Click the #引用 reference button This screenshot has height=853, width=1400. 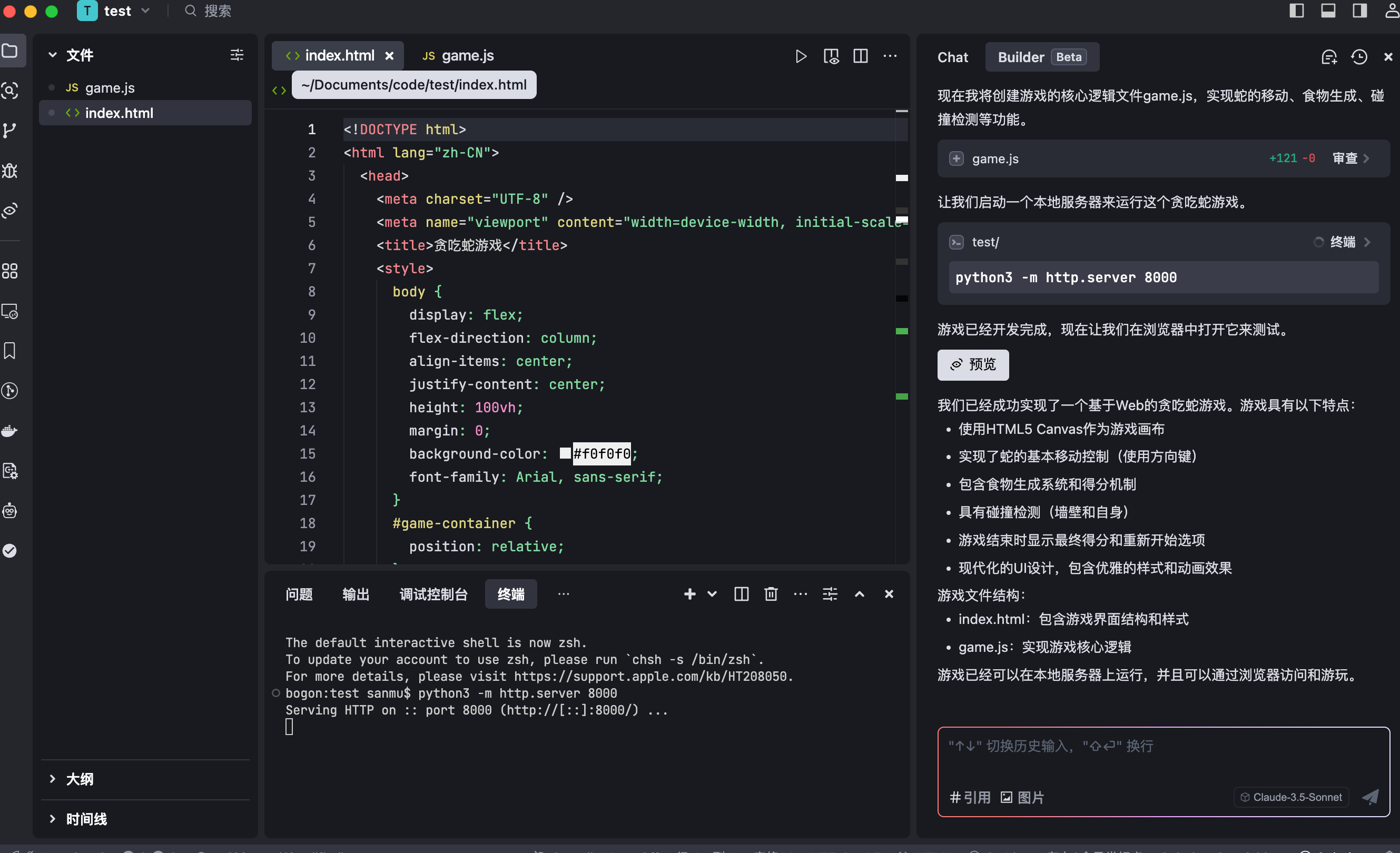[970, 797]
